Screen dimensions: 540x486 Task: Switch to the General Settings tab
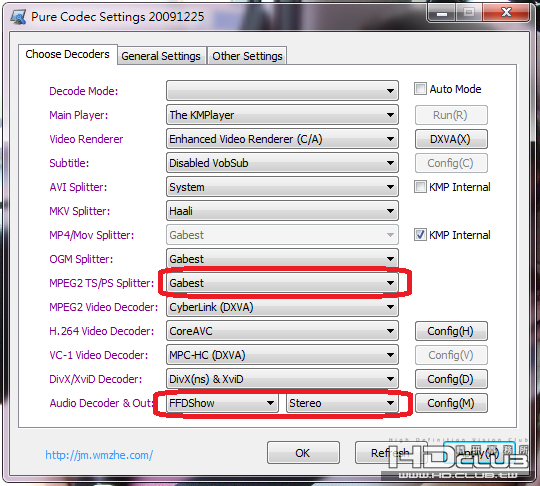coord(161,56)
